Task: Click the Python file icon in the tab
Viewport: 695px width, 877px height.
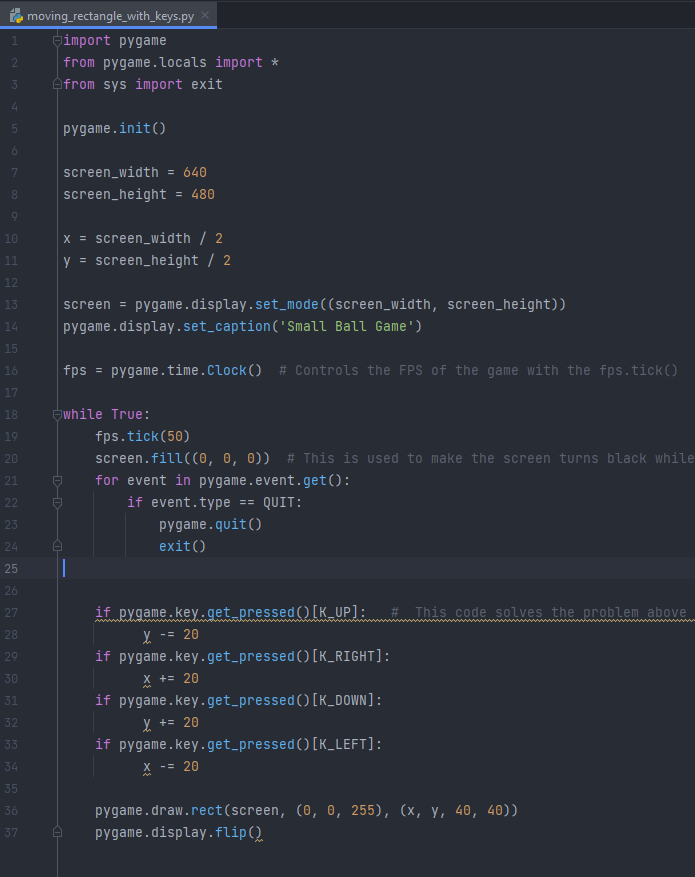Action: [16, 16]
